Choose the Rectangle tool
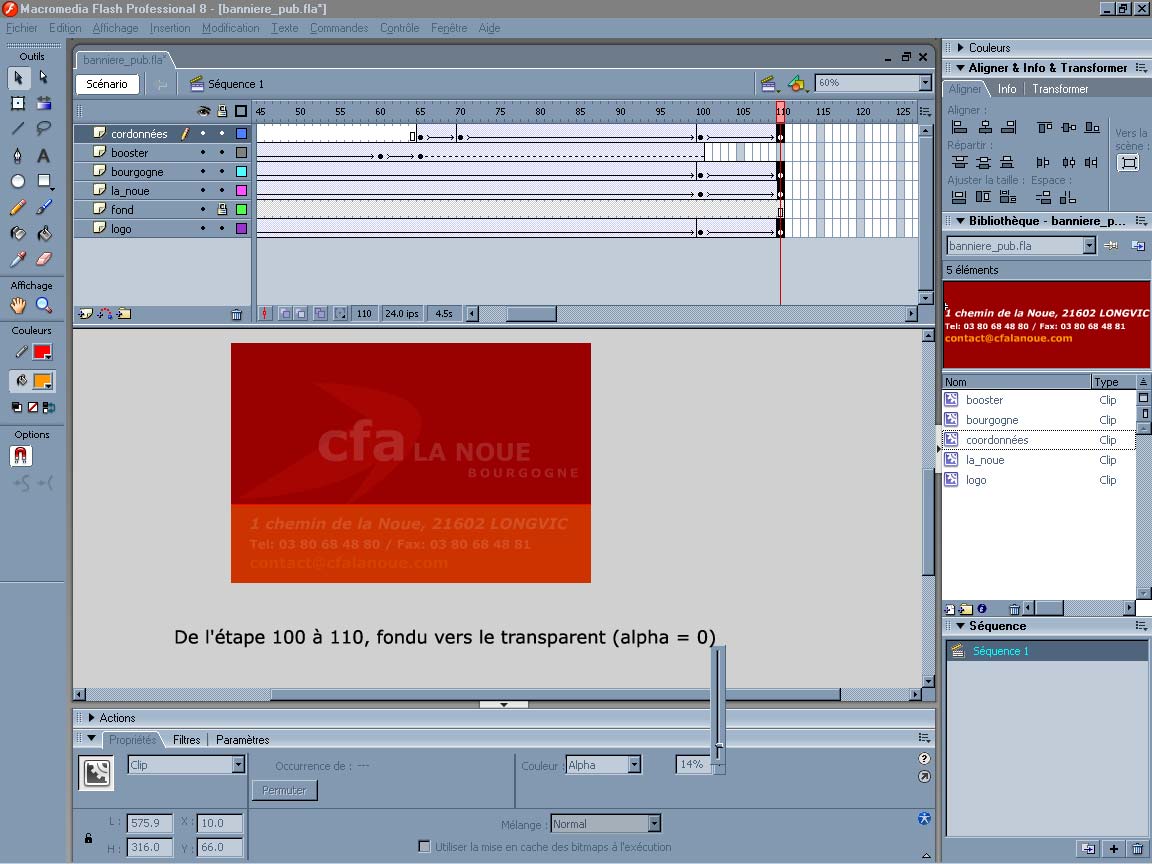This screenshot has width=1152, height=864. (x=44, y=181)
